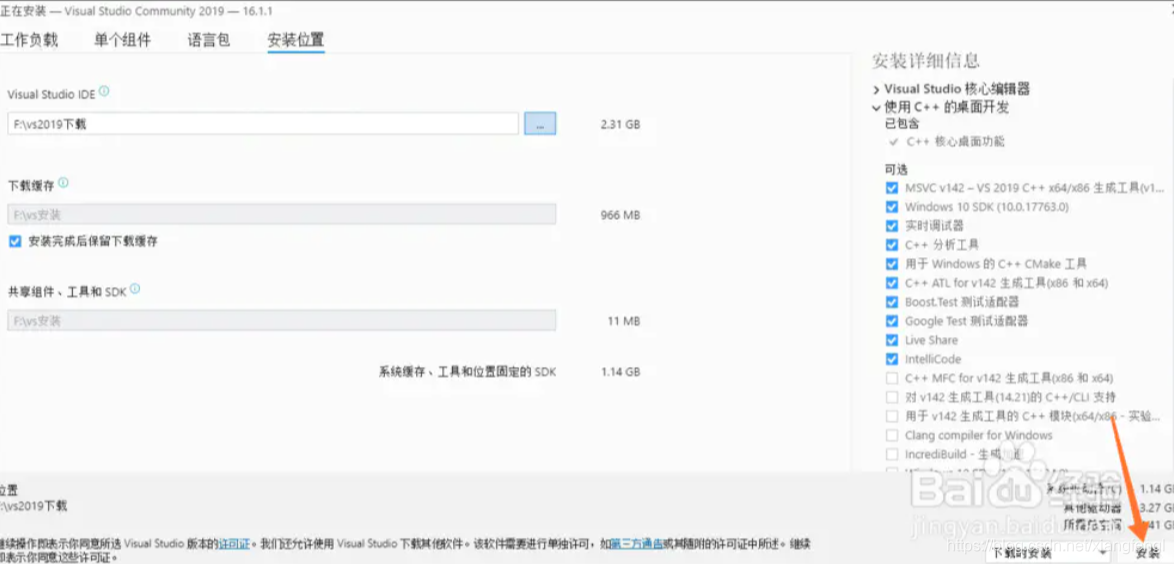Screen dimensions: 1174x564
Task: Uncheck Windows 10 SDK (10.0.17763.0)
Action: [x=891, y=207]
